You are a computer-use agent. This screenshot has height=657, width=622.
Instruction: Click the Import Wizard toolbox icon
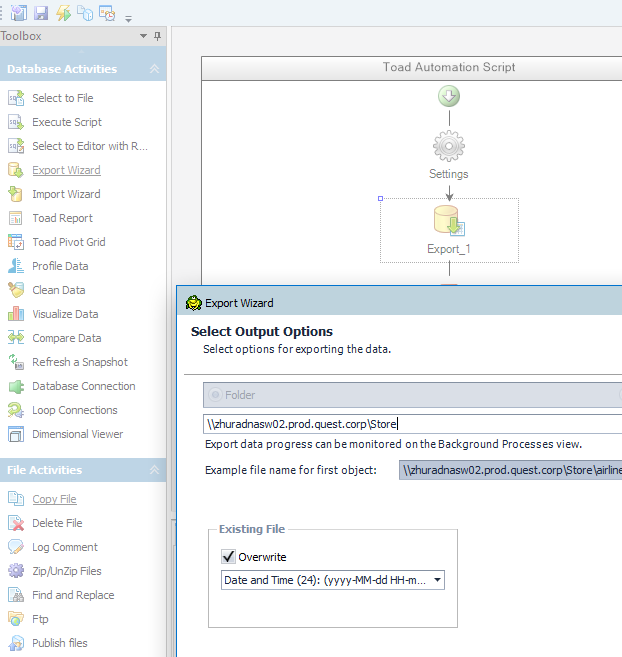click(x=16, y=194)
